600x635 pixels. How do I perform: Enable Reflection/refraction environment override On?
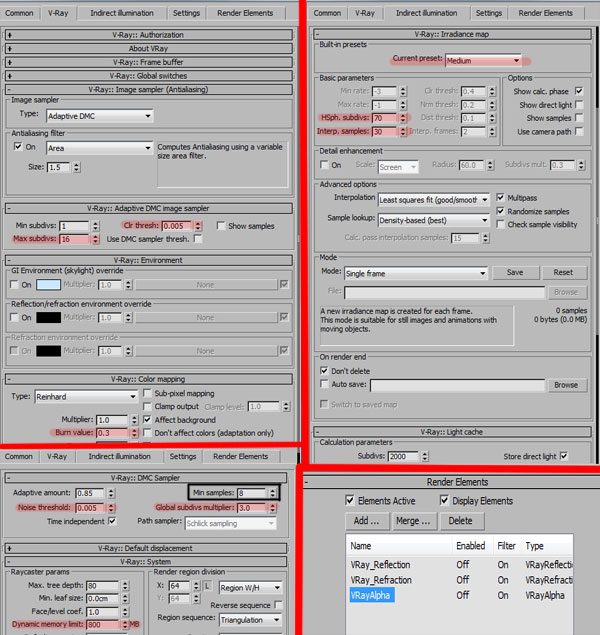click(14, 317)
